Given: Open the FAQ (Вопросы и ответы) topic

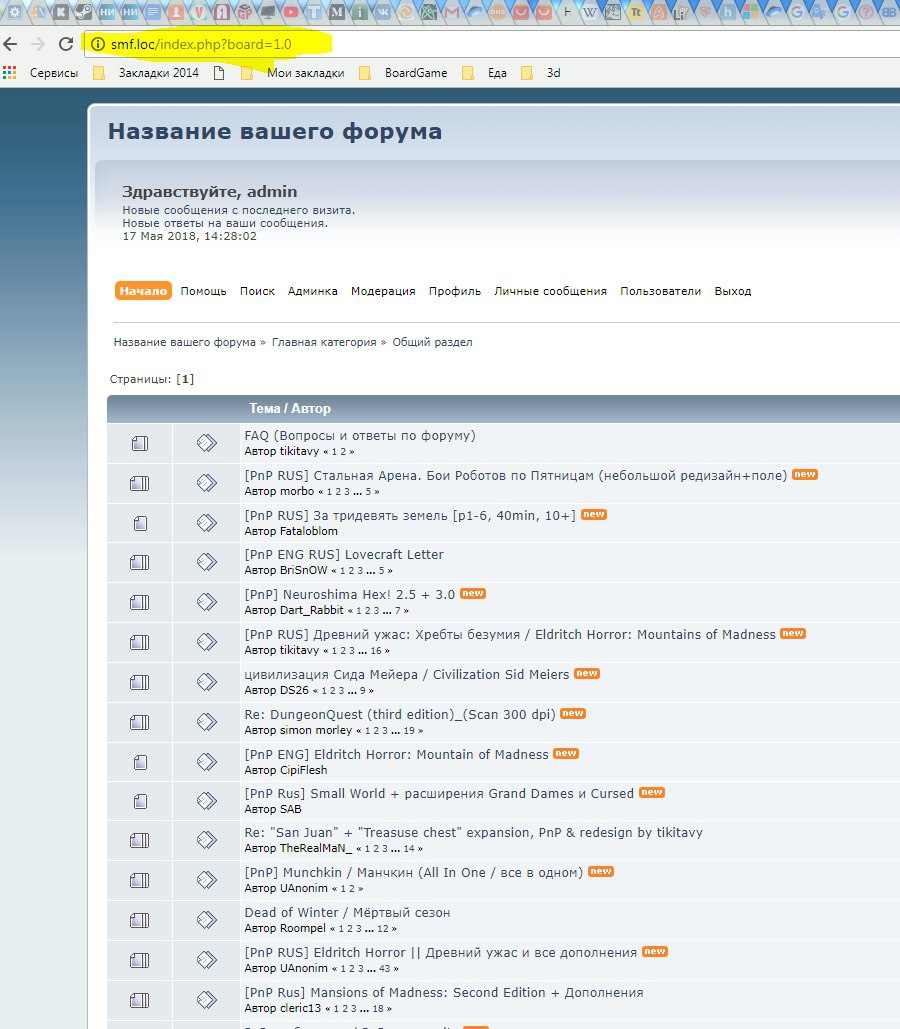Looking at the screenshot, I should (360, 436).
